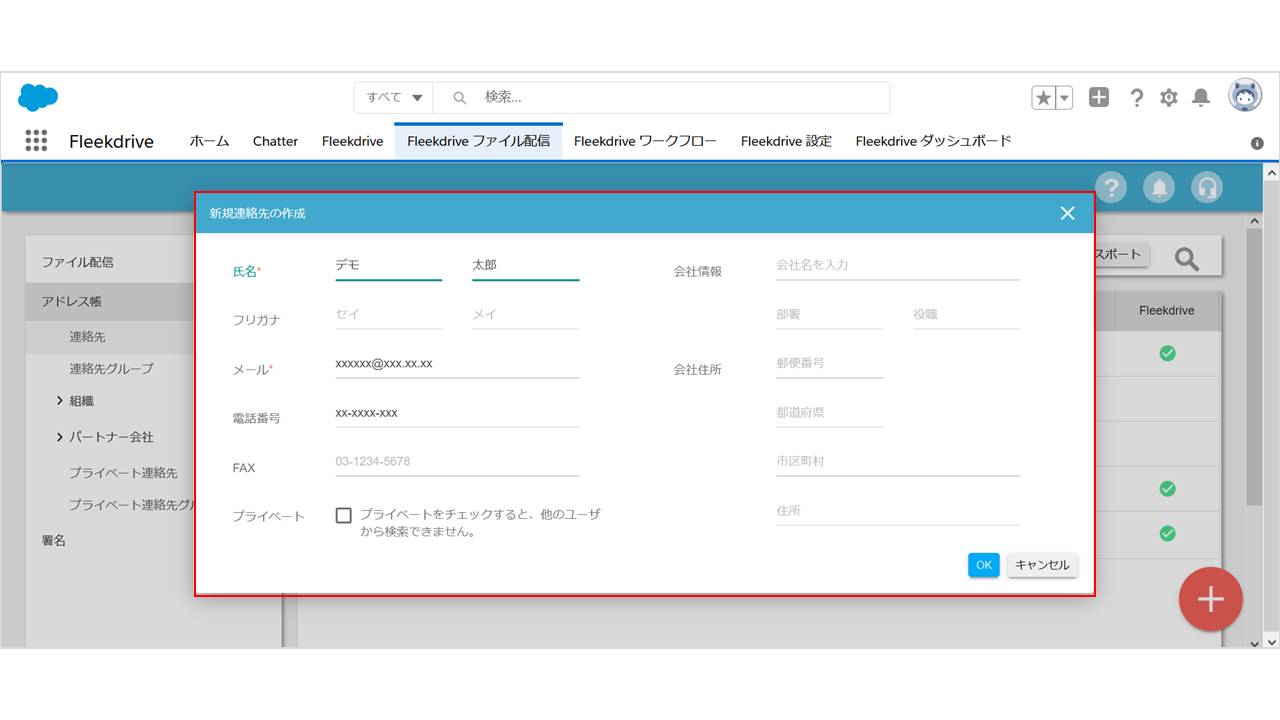Open the すべて search scope dropdown
1280x720 pixels.
click(394, 98)
